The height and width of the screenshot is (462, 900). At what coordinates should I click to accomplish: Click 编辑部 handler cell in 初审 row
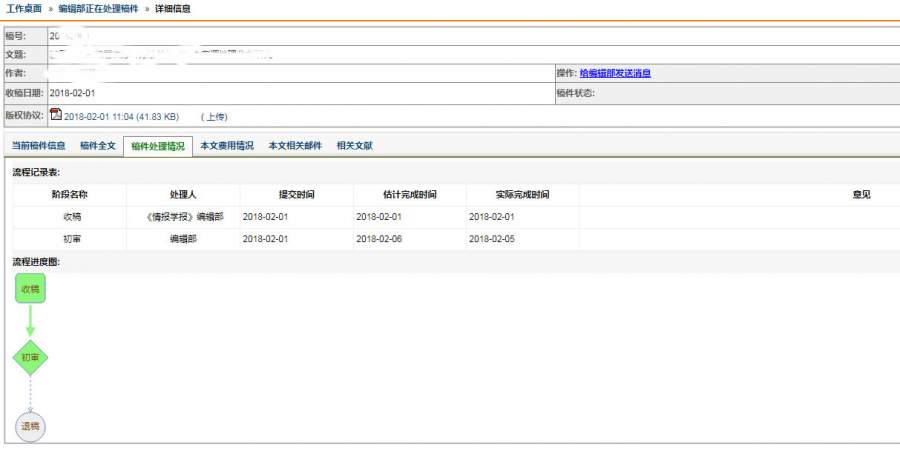coord(183,239)
